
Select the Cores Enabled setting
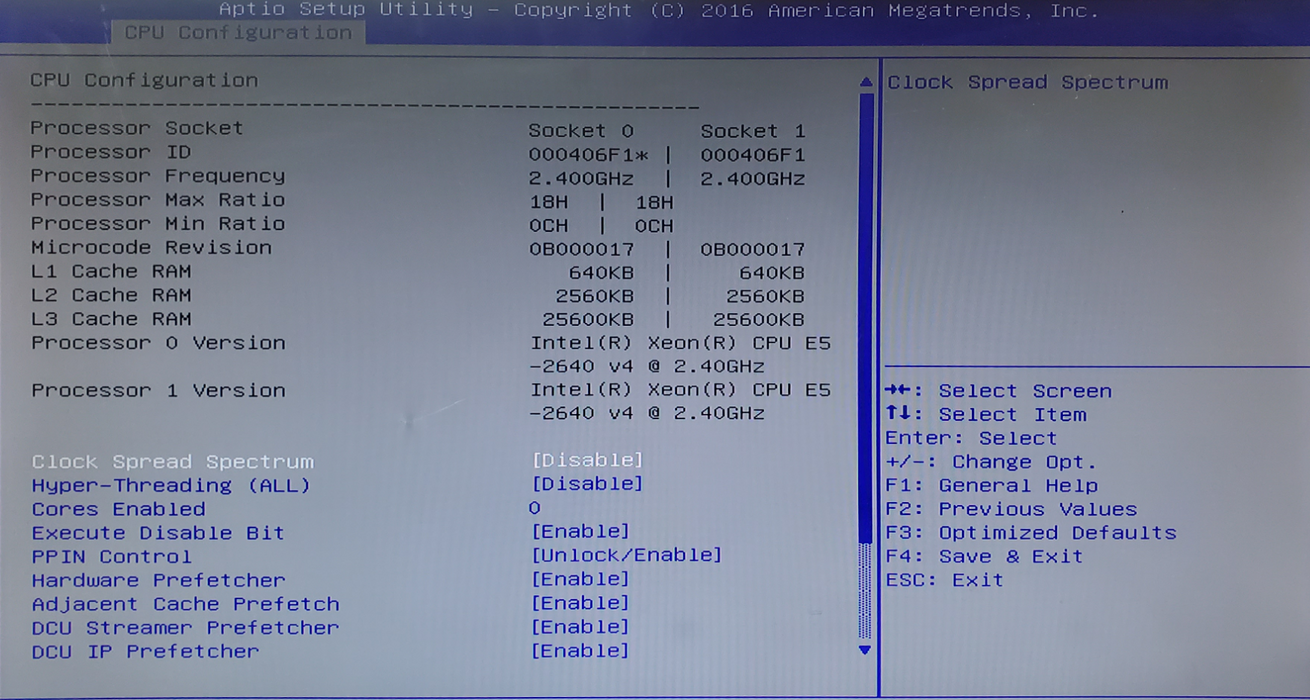(118, 509)
